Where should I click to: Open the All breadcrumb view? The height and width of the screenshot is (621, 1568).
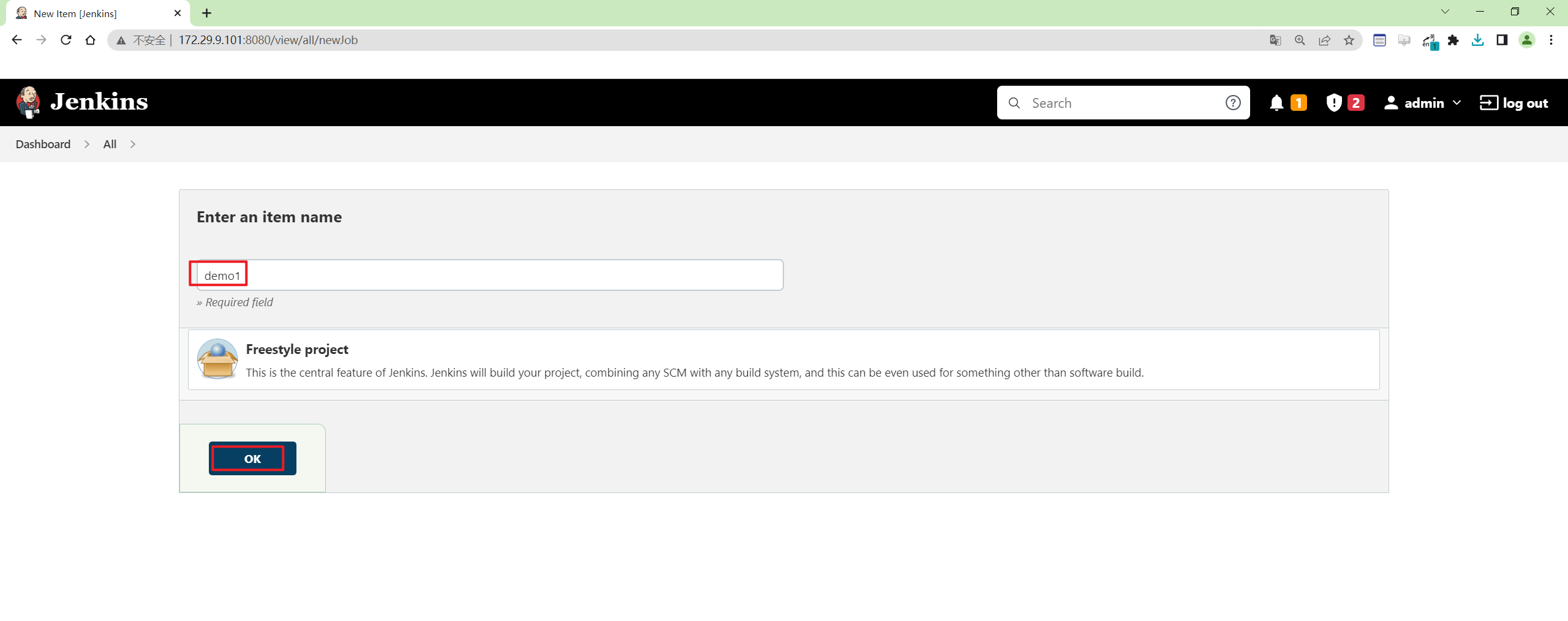[x=110, y=144]
